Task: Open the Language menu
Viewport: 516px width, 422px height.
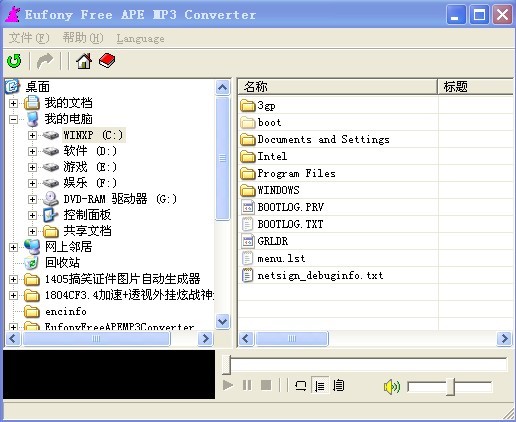Action: tap(140, 39)
